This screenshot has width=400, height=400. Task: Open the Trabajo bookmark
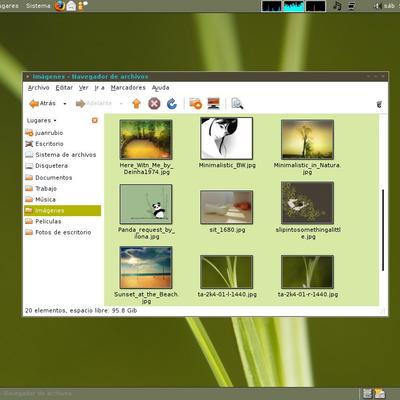[62, 188]
